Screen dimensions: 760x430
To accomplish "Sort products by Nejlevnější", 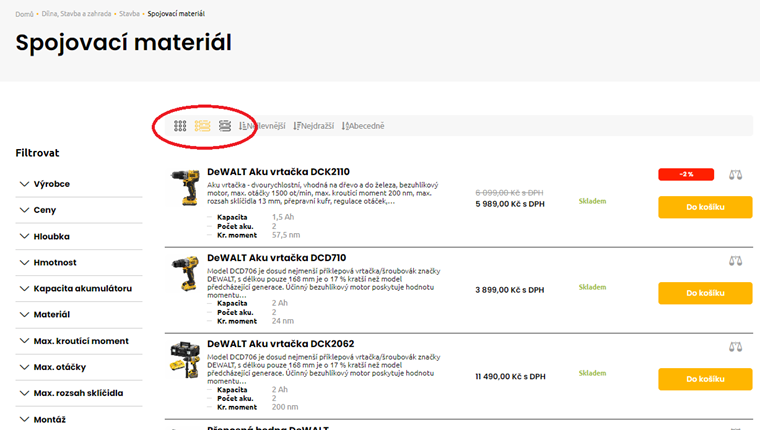I will [262, 126].
